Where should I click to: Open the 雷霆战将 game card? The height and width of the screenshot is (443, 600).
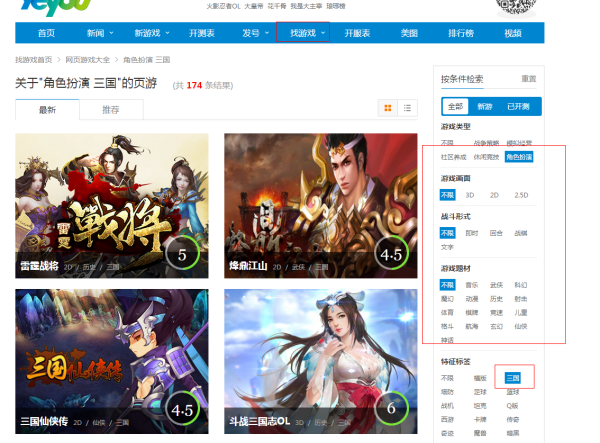(x=112, y=205)
